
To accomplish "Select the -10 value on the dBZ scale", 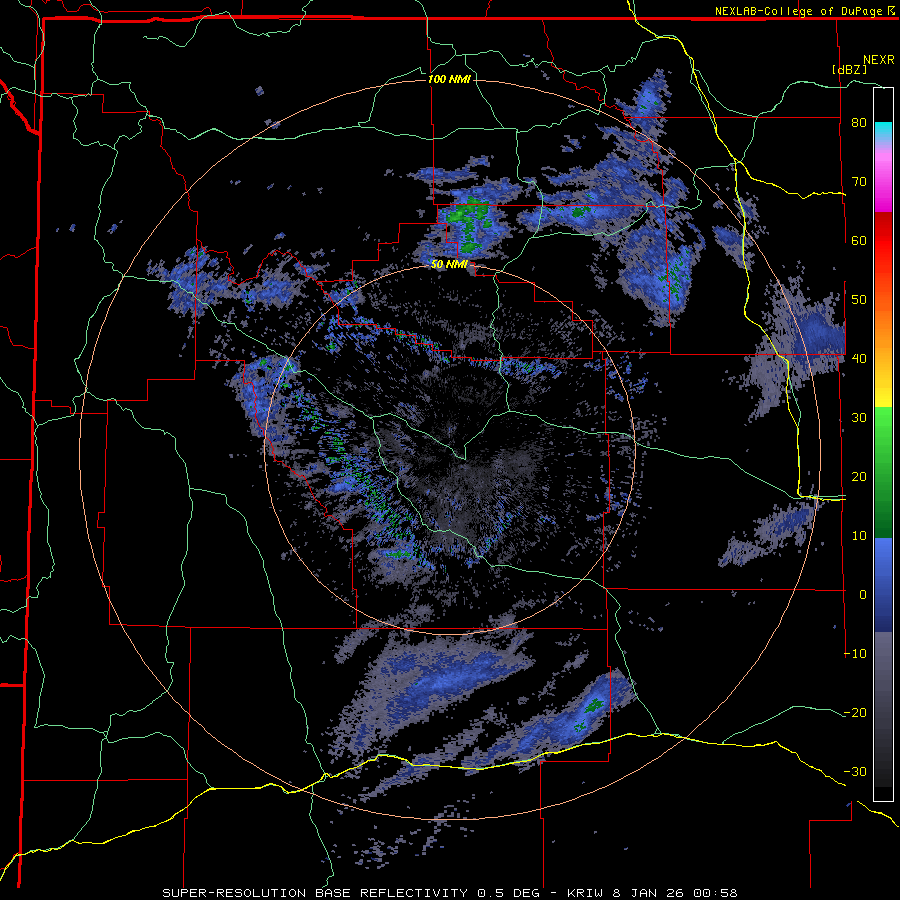I will (x=855, y=654).
